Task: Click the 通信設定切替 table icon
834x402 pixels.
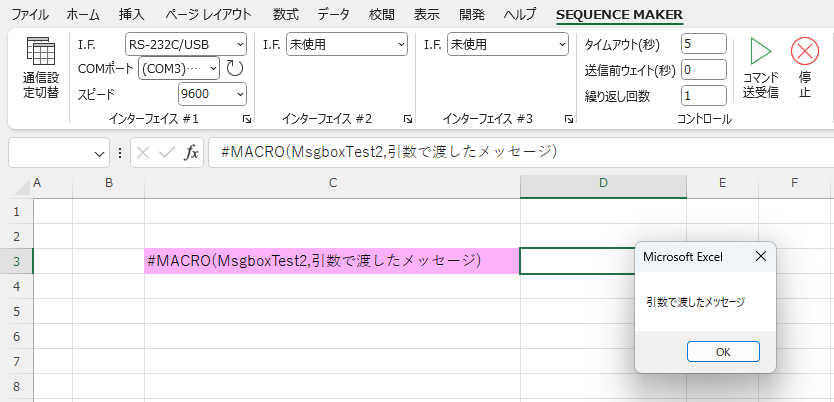Action: (x=40, y=51)
